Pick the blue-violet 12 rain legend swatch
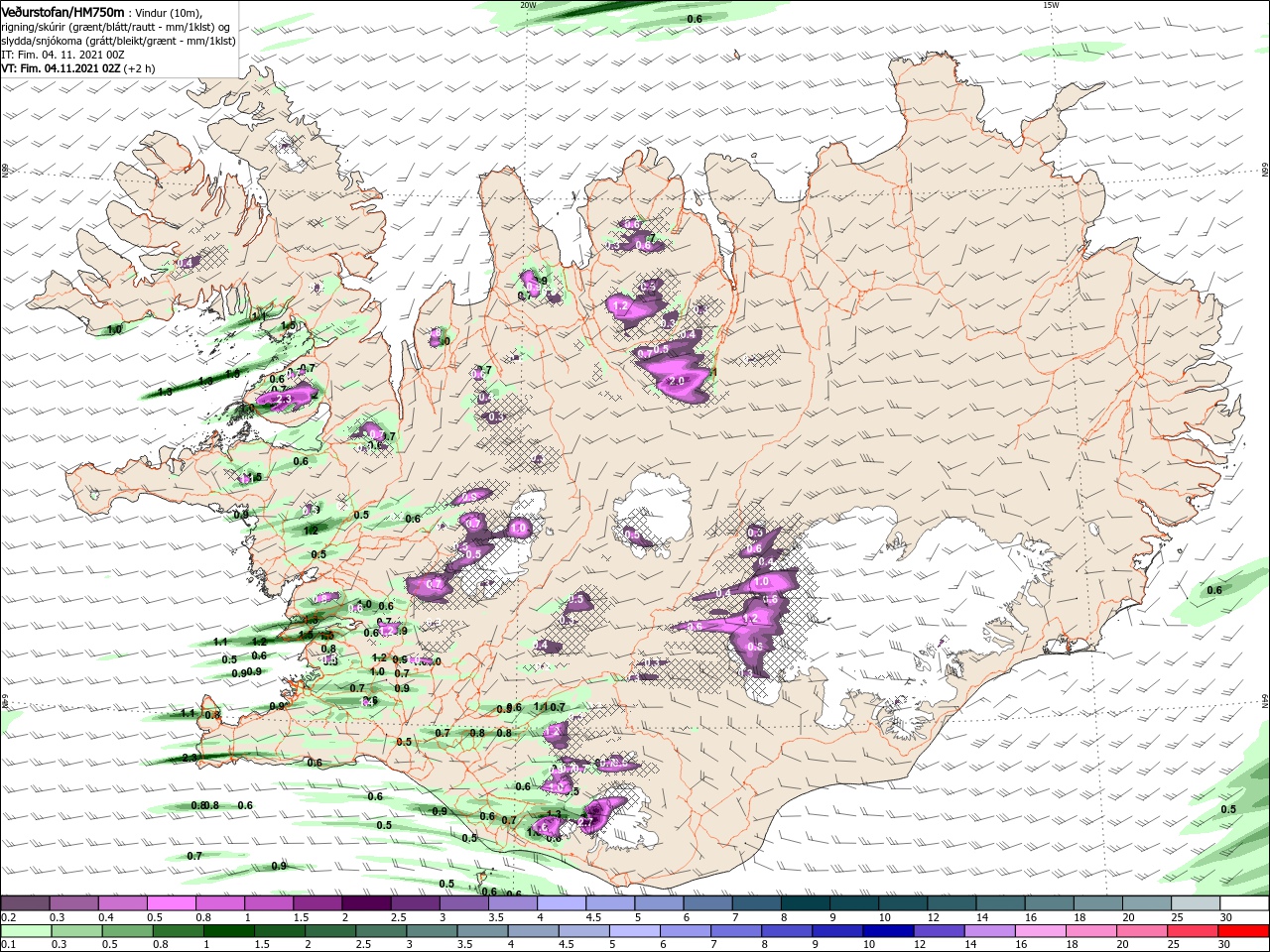This screenshot has width=1270, height=952. click(939, 931)
